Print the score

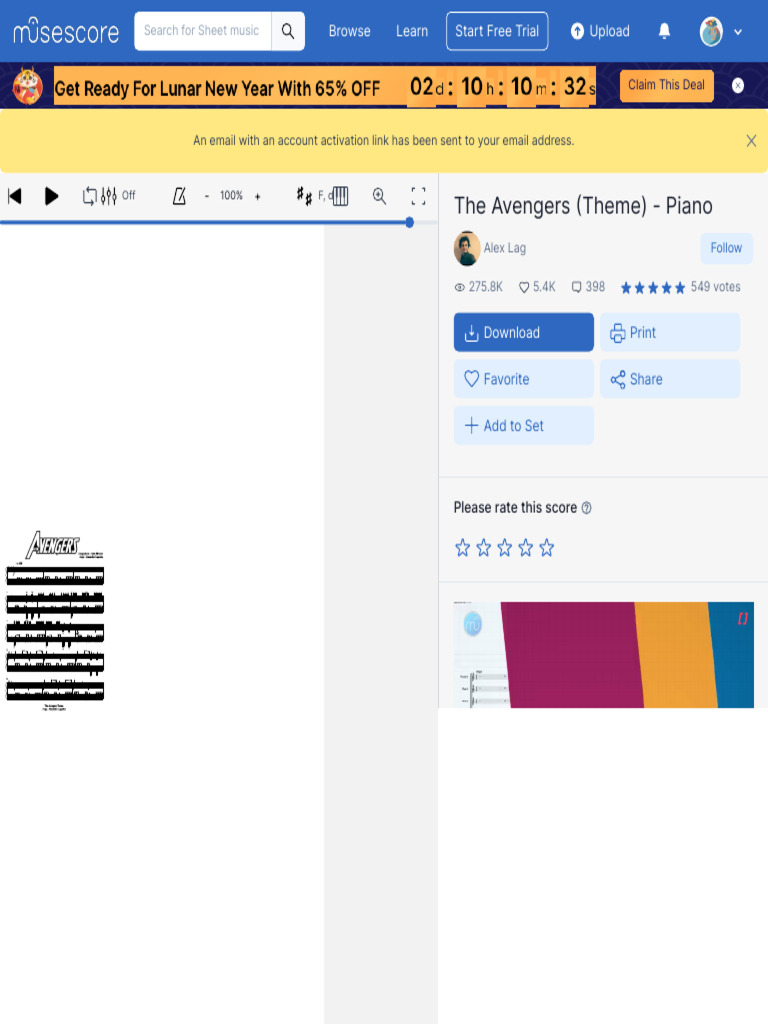670,332
